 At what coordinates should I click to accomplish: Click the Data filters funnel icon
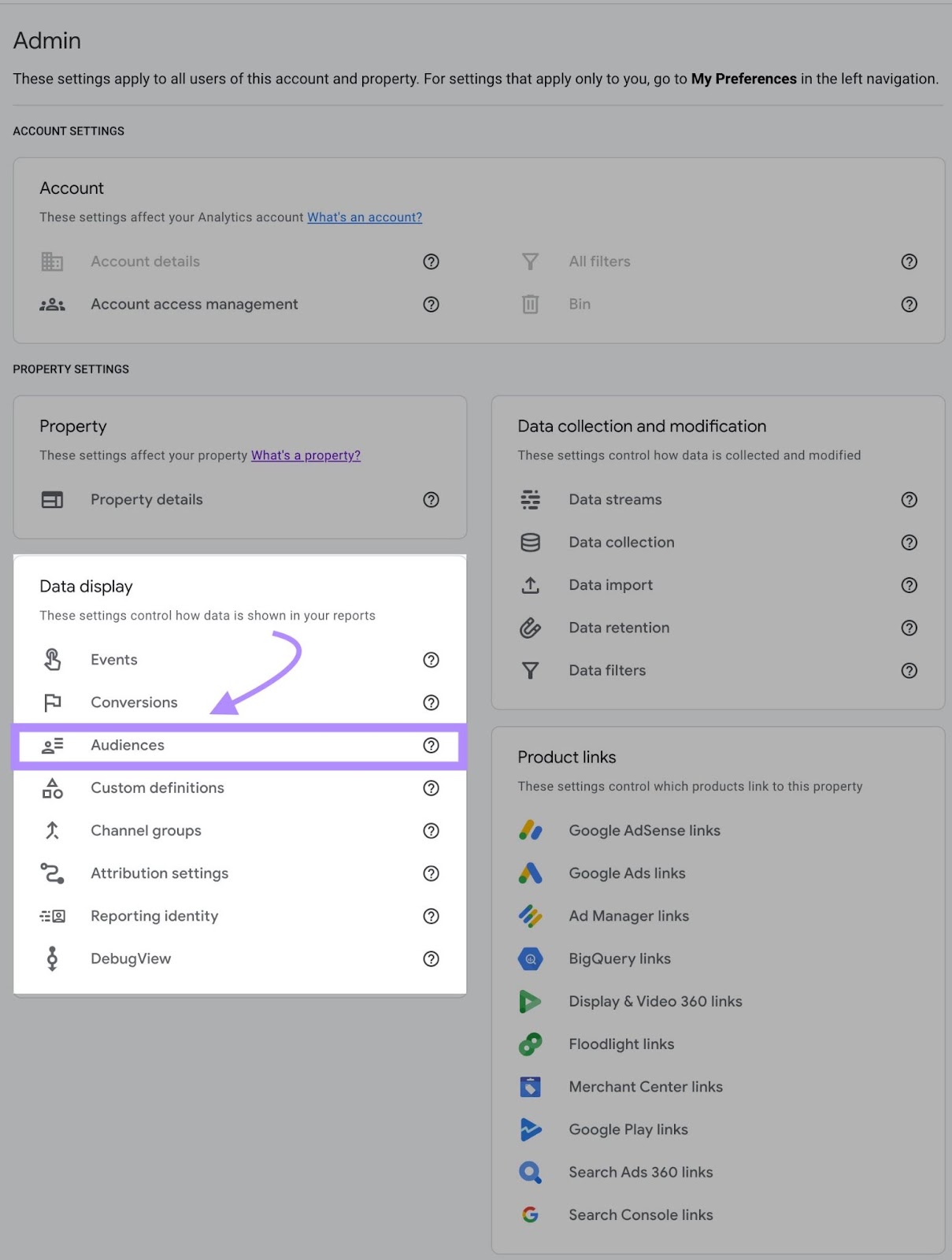(531, 670)
